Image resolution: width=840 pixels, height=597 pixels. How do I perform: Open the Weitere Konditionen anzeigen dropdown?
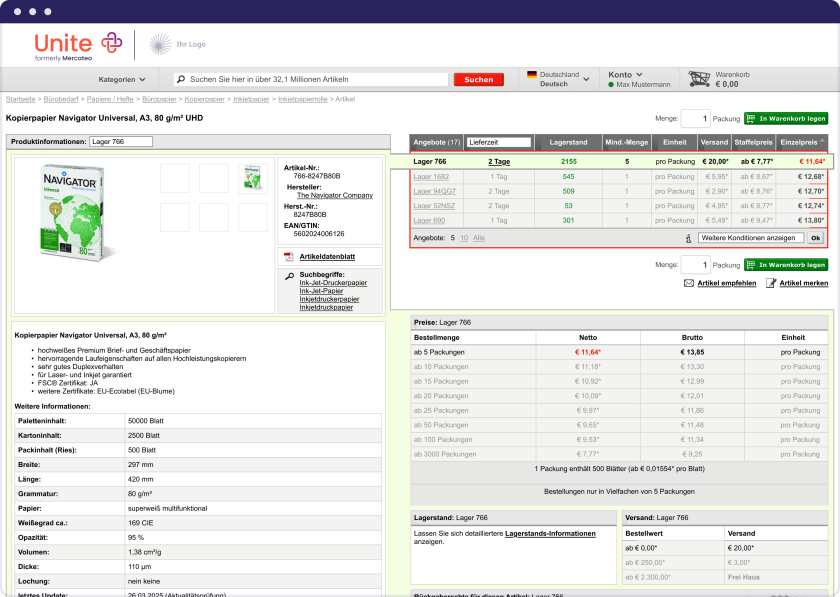(x=751, y=238)
